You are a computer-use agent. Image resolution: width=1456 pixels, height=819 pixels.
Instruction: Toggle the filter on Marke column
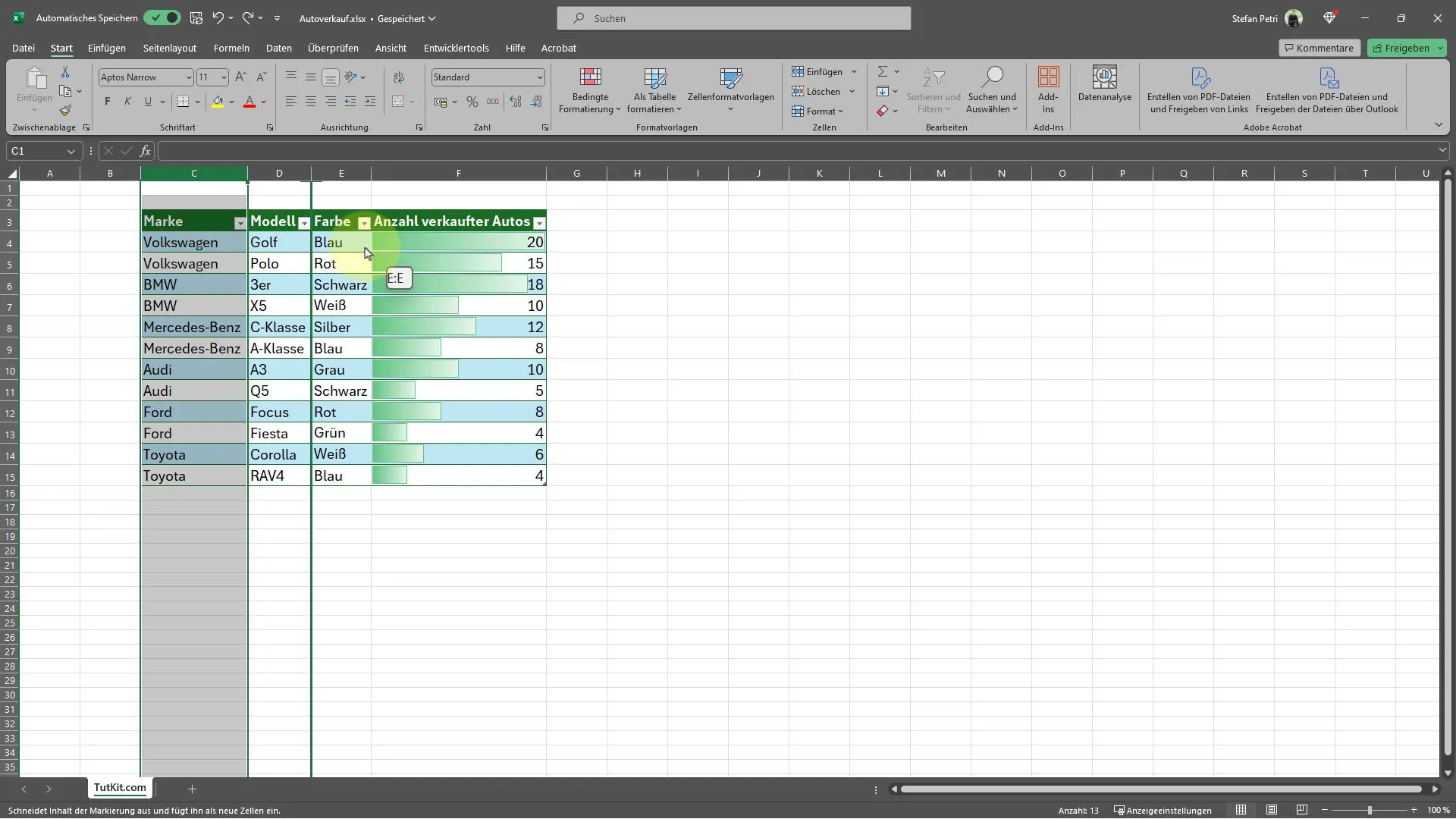(239, 221)
